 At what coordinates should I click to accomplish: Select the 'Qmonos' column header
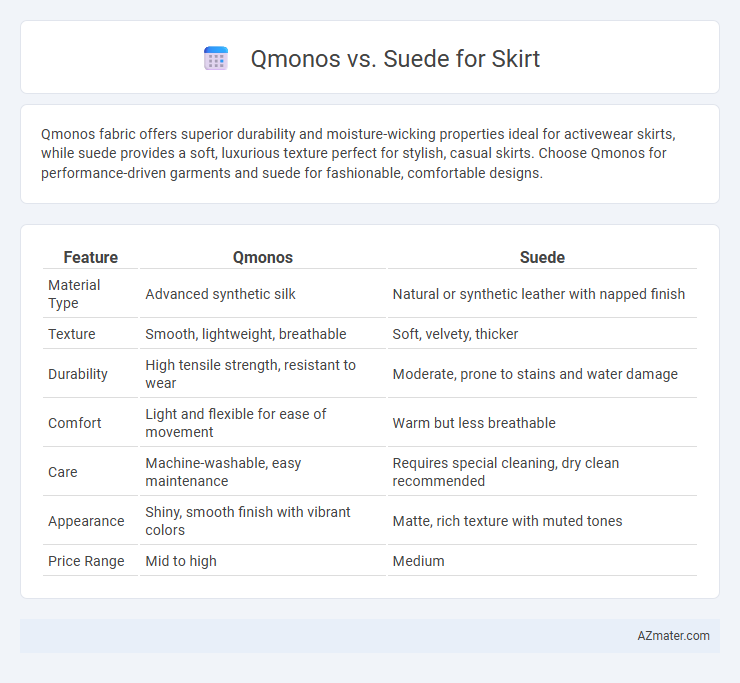(x=263, y=257)
